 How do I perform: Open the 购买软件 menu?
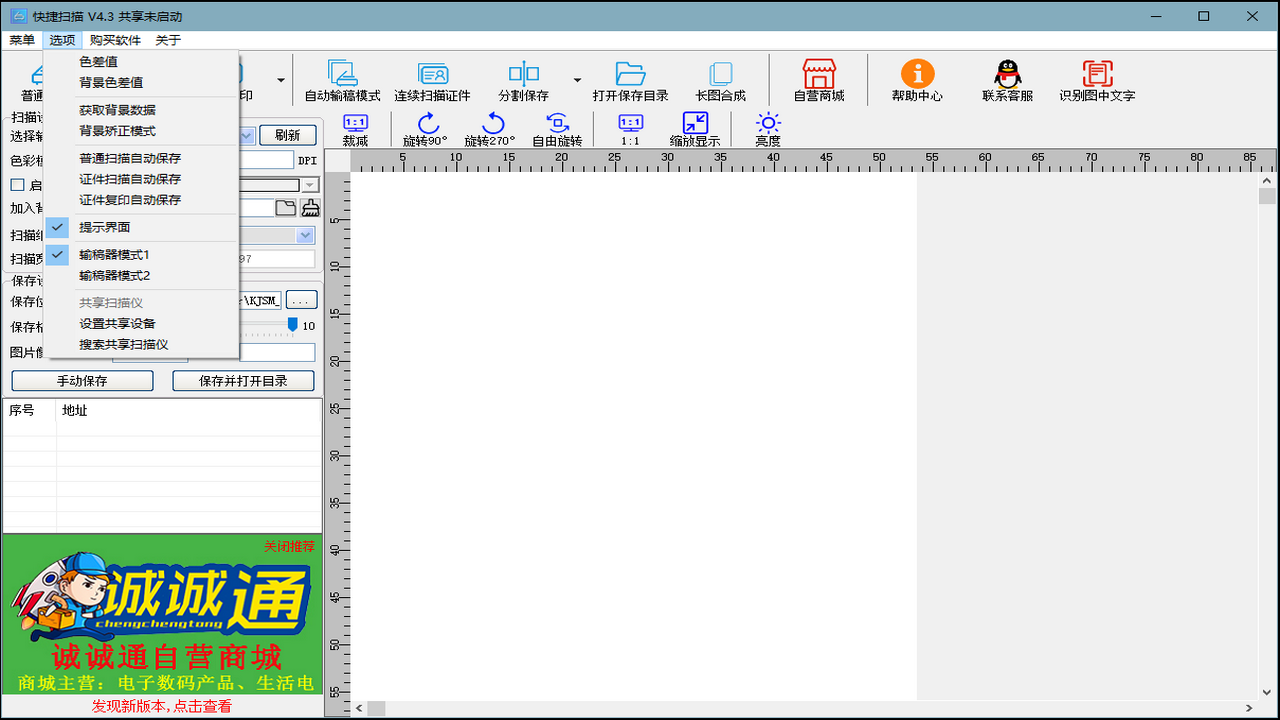coord(115,40)
